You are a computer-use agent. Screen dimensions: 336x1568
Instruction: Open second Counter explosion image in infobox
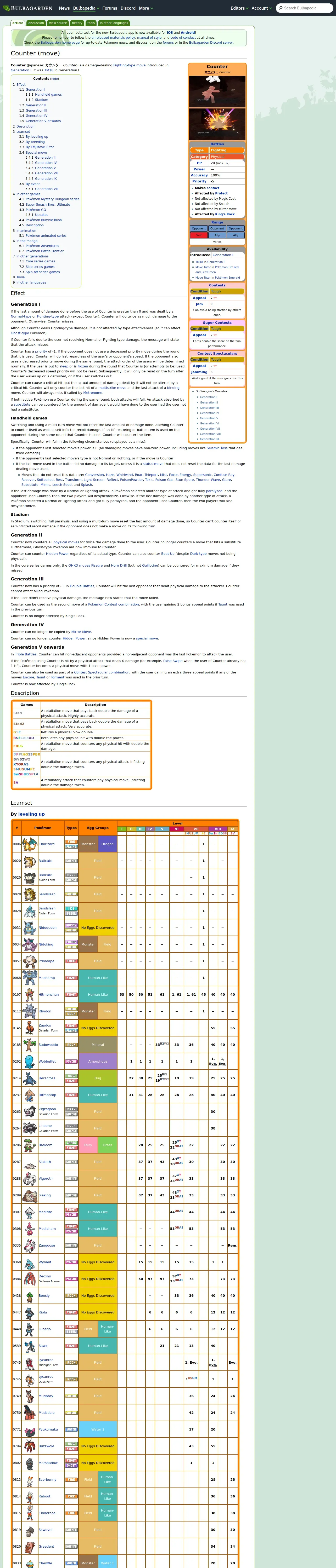(217, 124)
